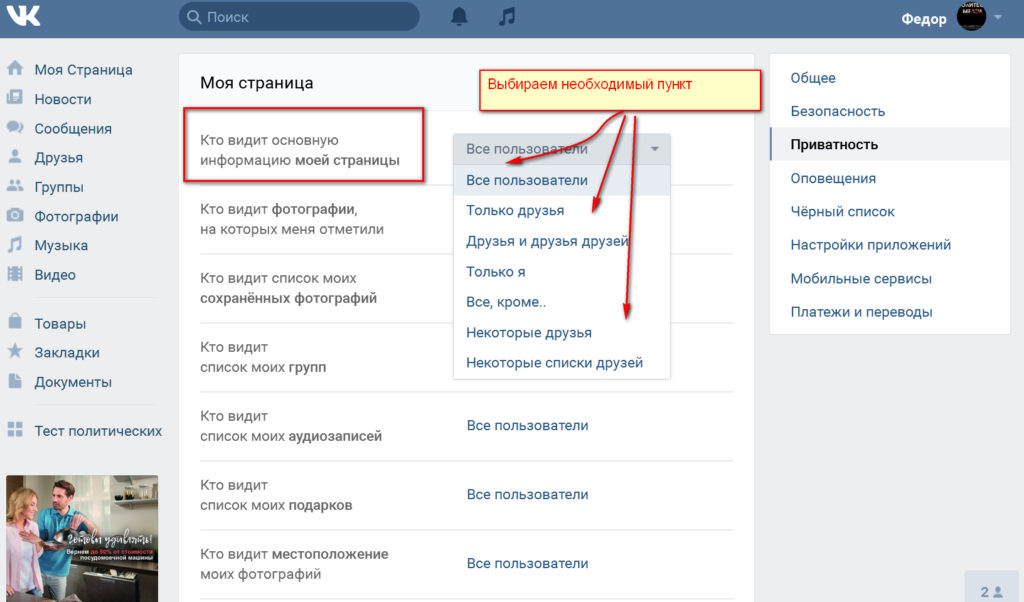
Task: Open the Настройки приложений tab
Action: click(890, 245)
